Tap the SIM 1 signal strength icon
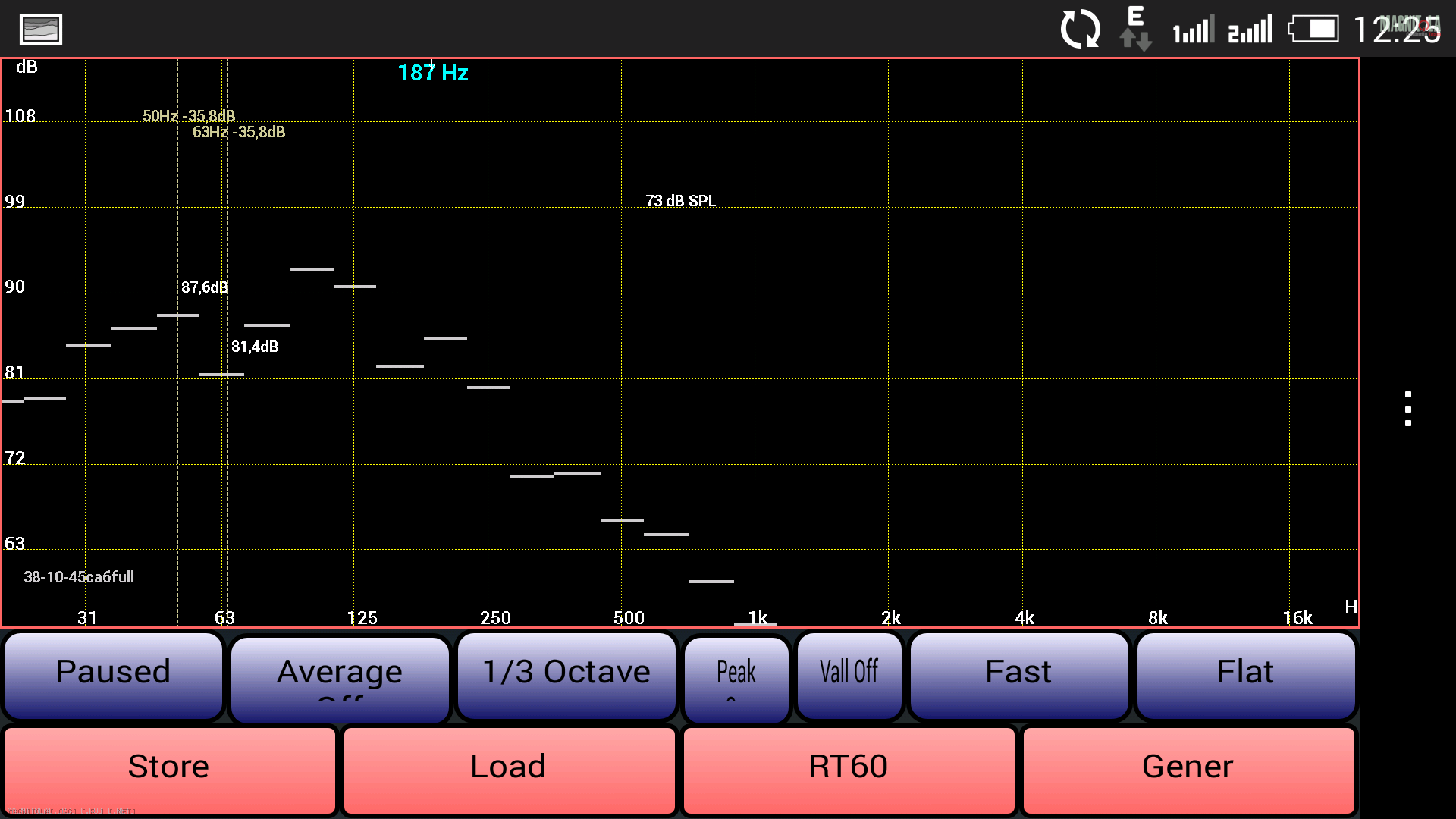 pos(1194,30)
